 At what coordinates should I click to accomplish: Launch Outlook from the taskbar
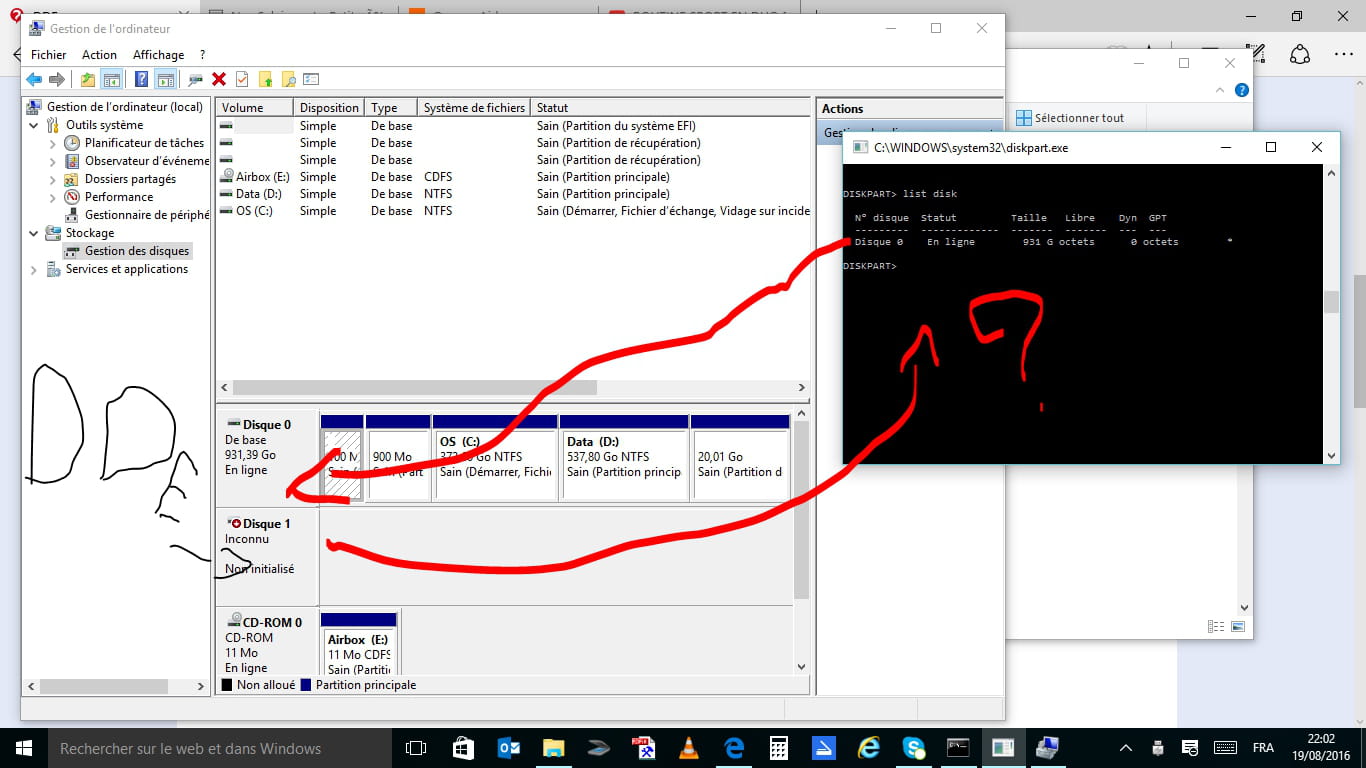point(509,748)
